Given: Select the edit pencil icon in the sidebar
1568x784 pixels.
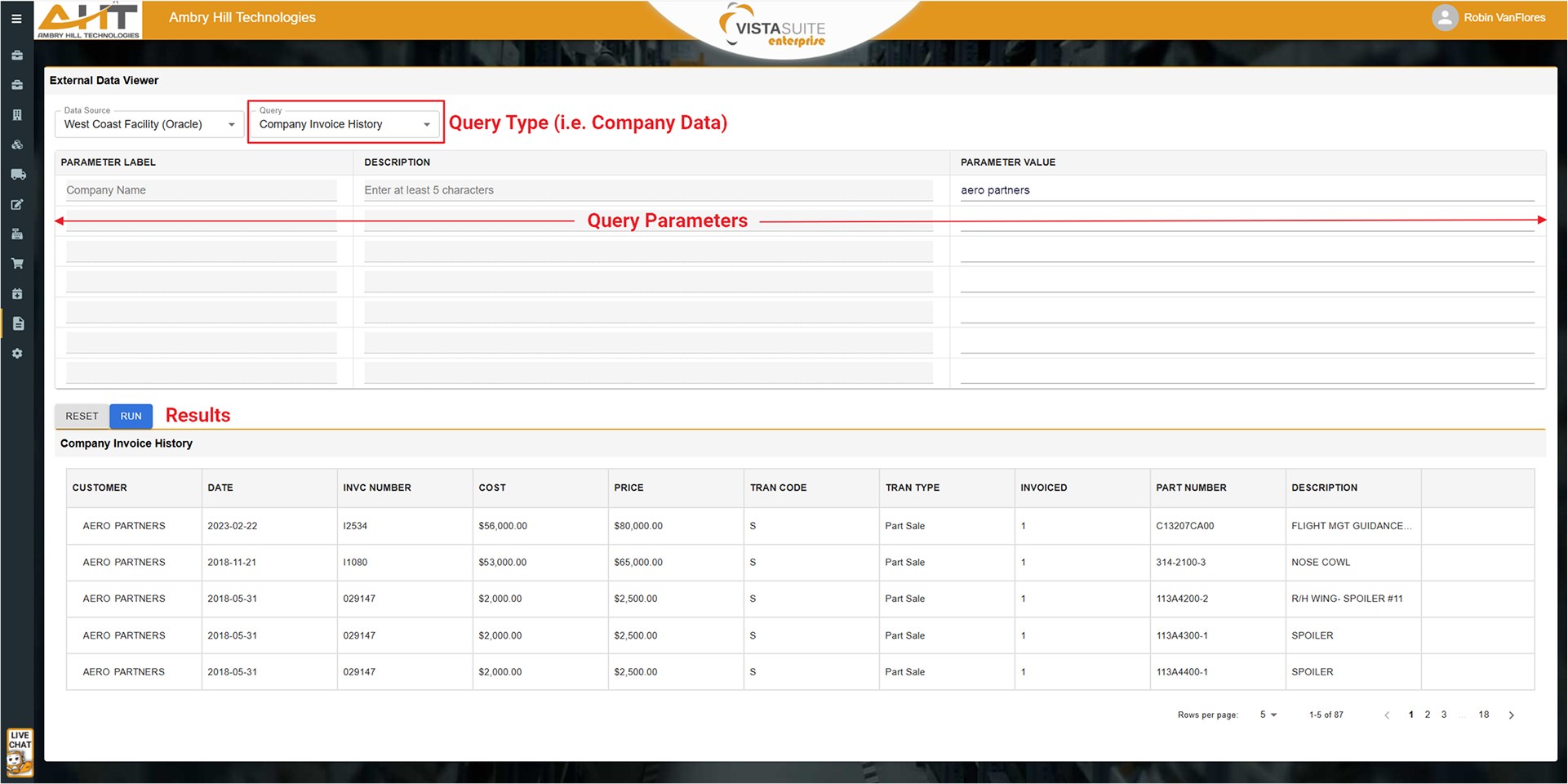Looking at the screenshot, I should [x=17, y=204].
